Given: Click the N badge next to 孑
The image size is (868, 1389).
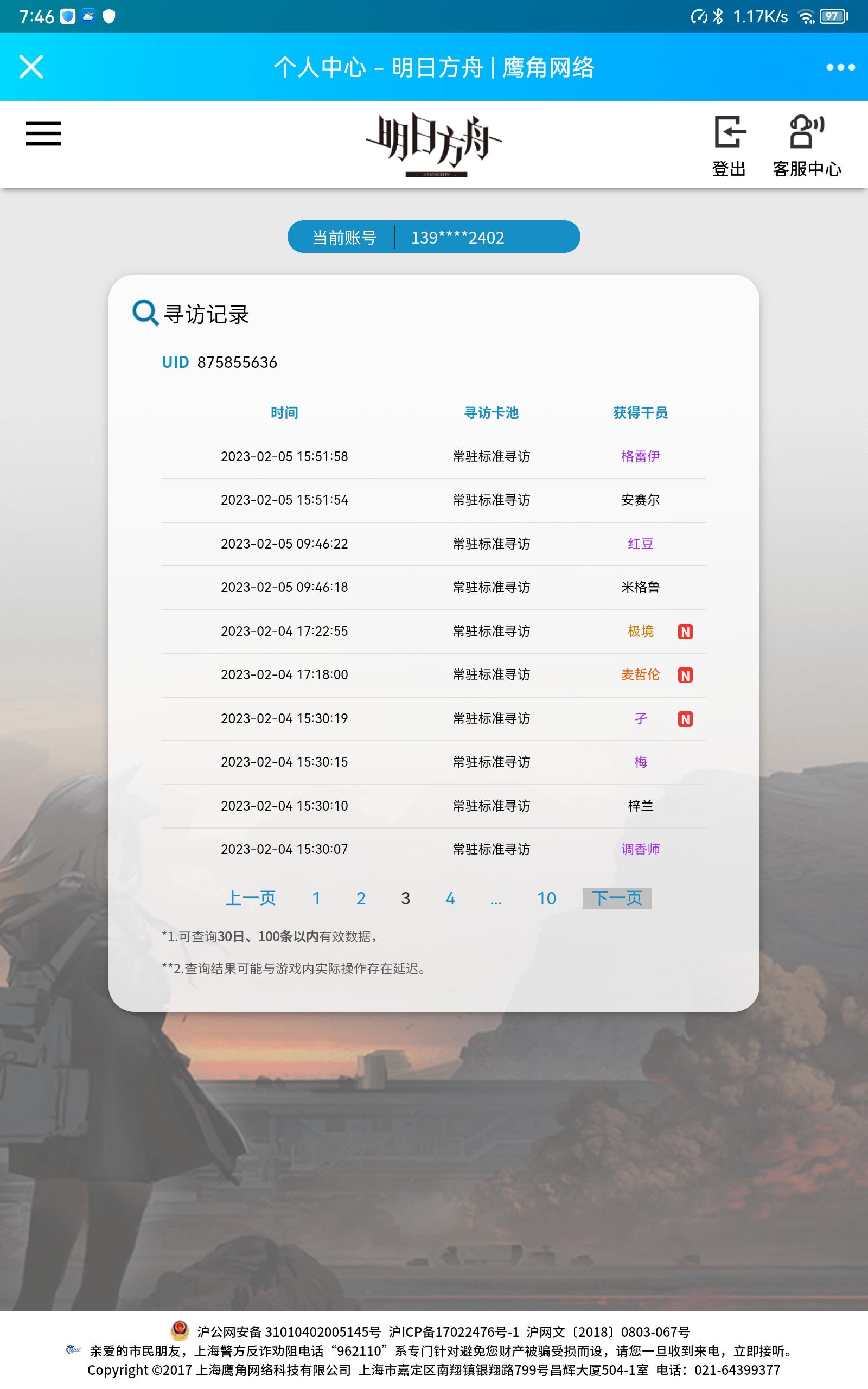Looking at the screenshot, I should pyautogui.click(x=685, y=718).
